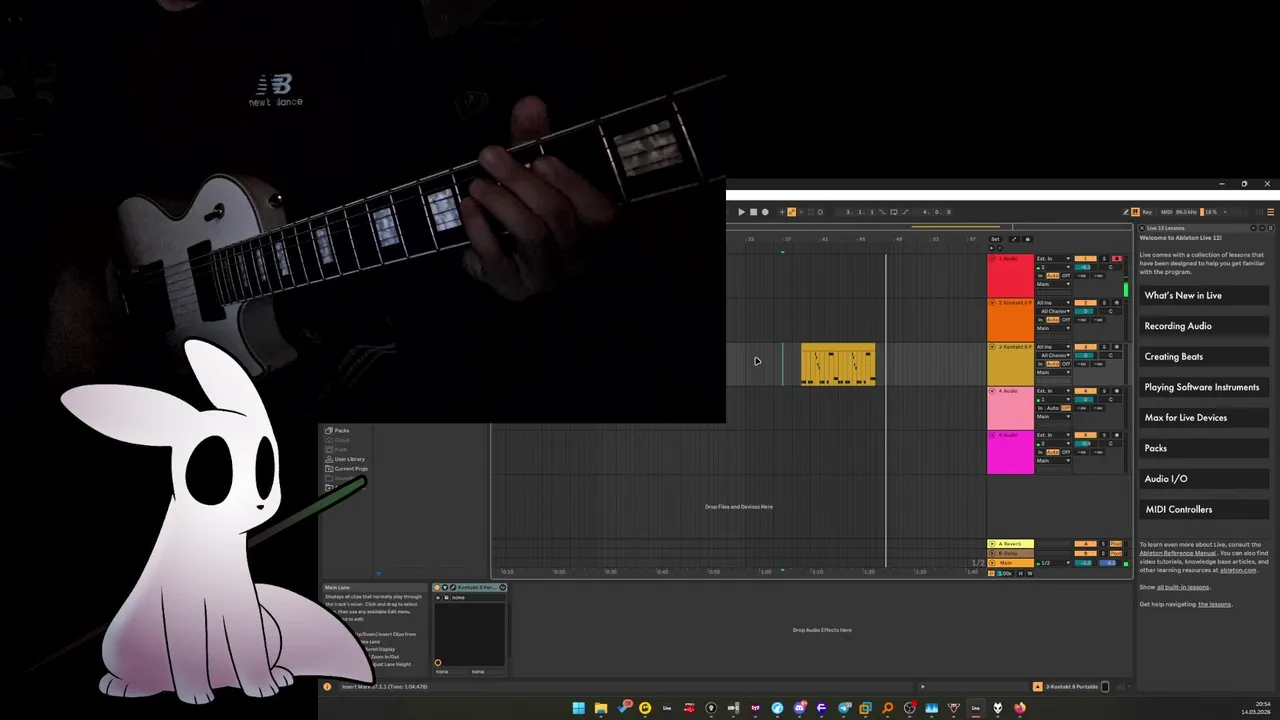The width and height of the screenshot is (1280, 720).
Task: Open the 'Packs' lesson
Action: coord(1204,448)
